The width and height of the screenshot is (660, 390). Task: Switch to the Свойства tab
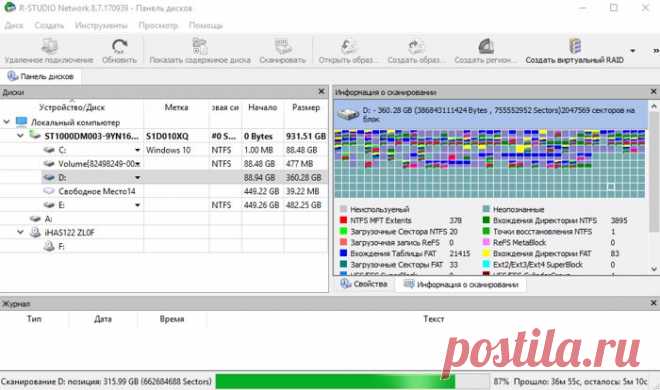click(364, 284)
